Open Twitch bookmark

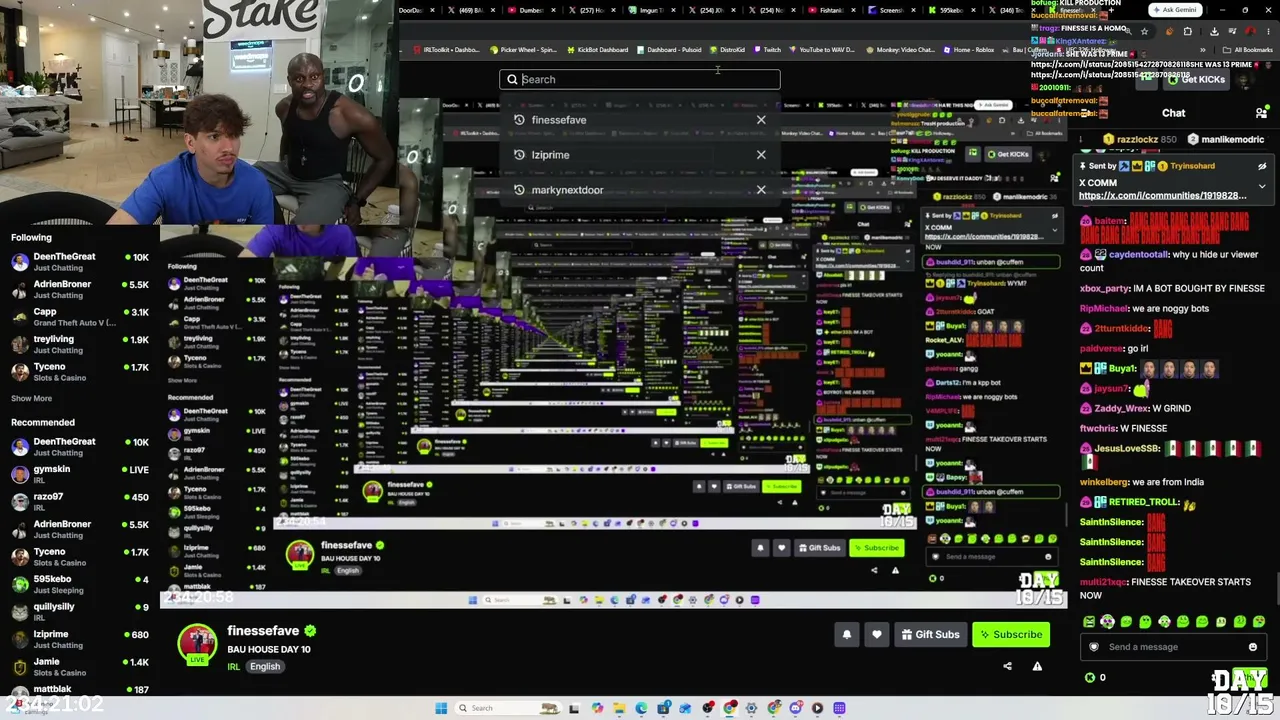tap(767, 50)
